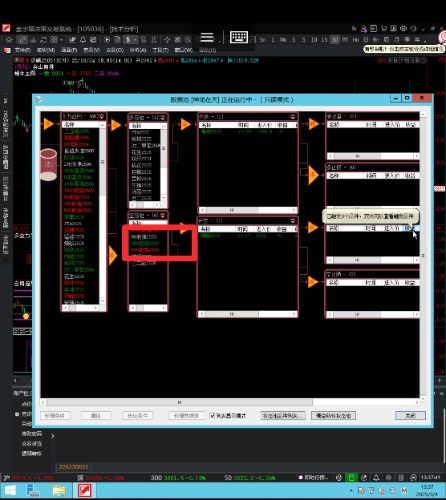Click the M input method icon in the system tray
The width and height of the screenshot is (446, 500).
[x=404, y=491]
